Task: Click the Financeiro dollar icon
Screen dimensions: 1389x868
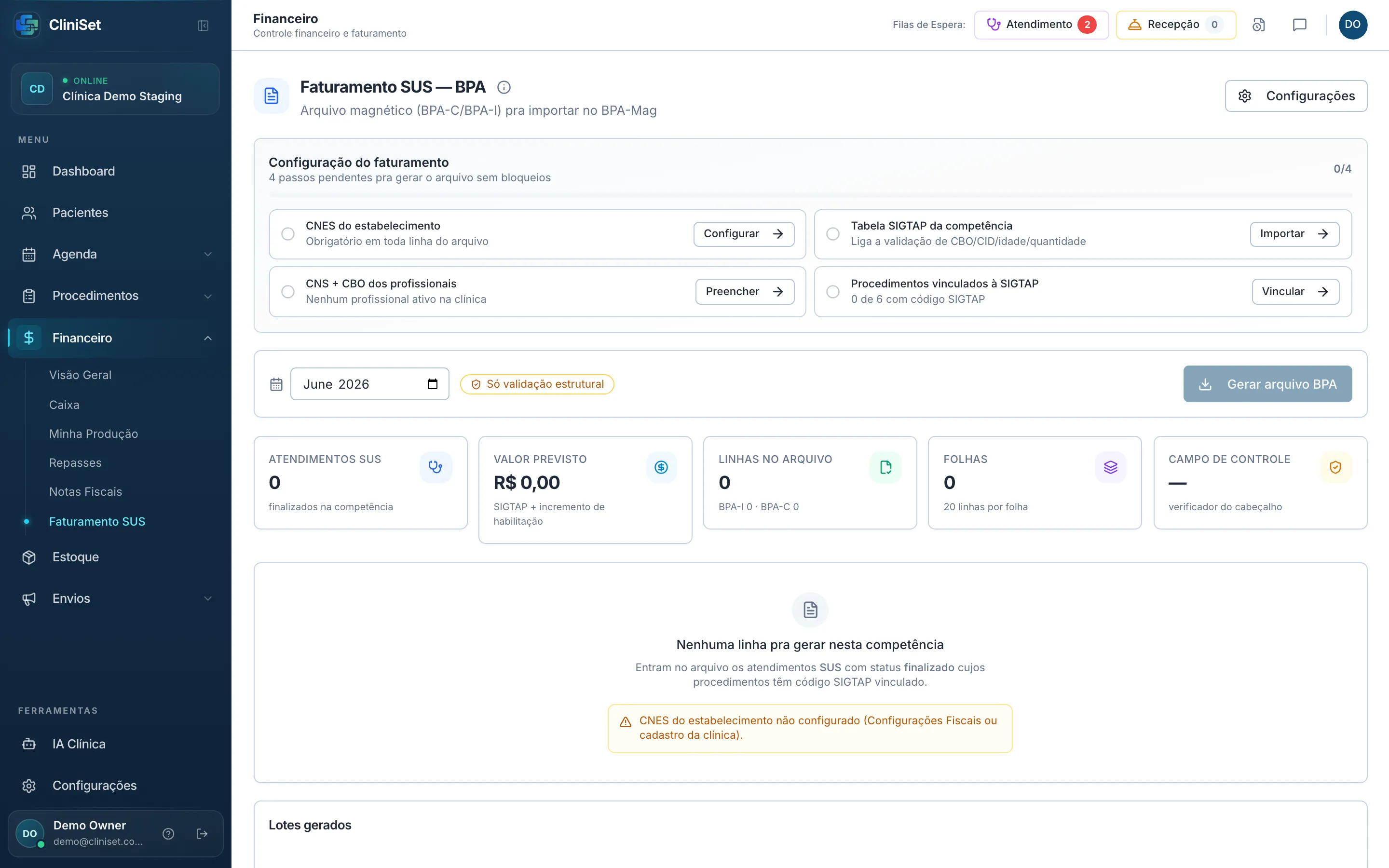Action: click(x=29, y=338)
